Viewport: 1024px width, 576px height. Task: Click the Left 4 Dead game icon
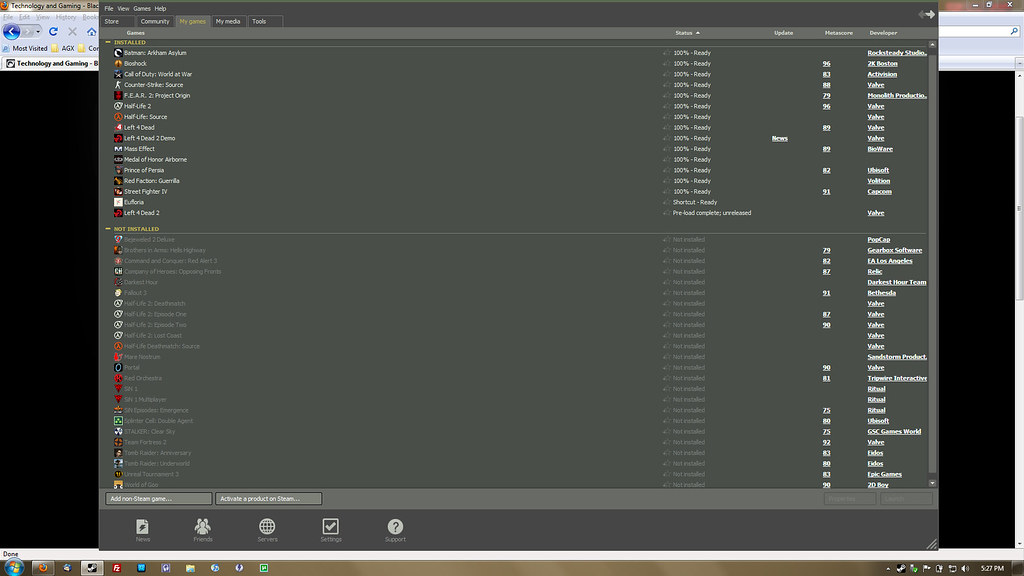pyautogui.click(x=118, y=127)
